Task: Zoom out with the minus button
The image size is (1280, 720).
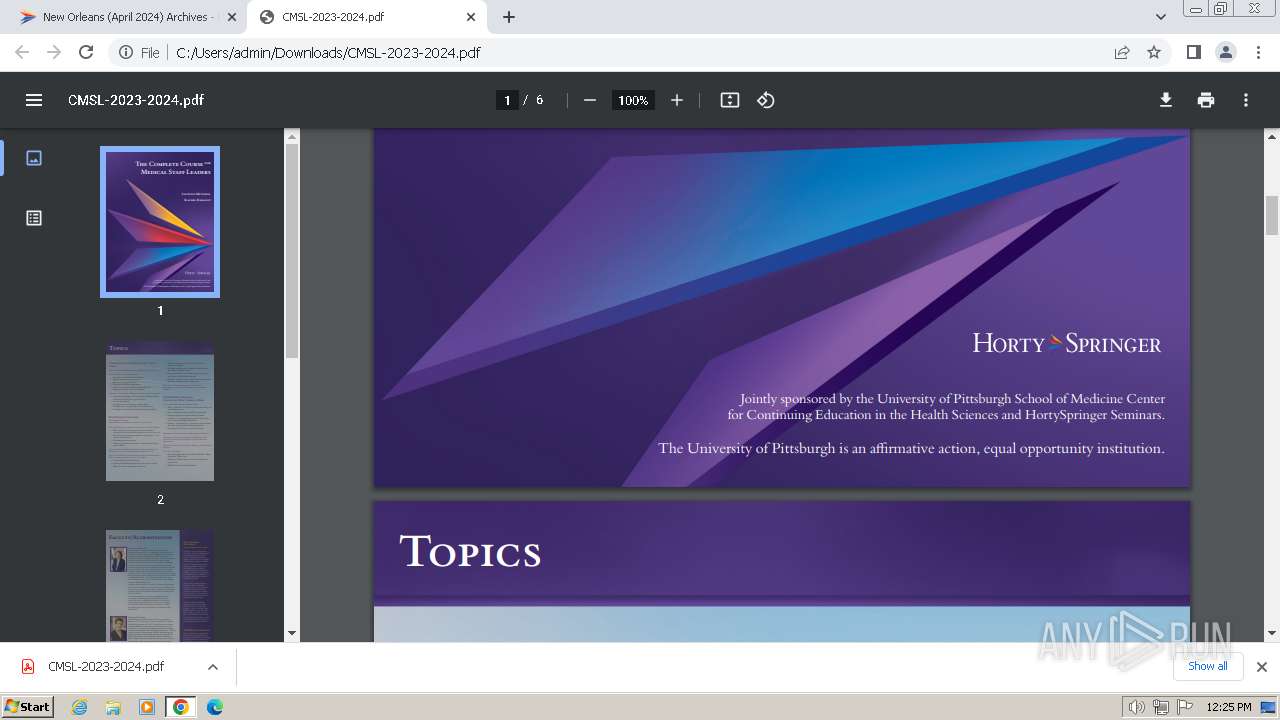Action: pos(590,100)
